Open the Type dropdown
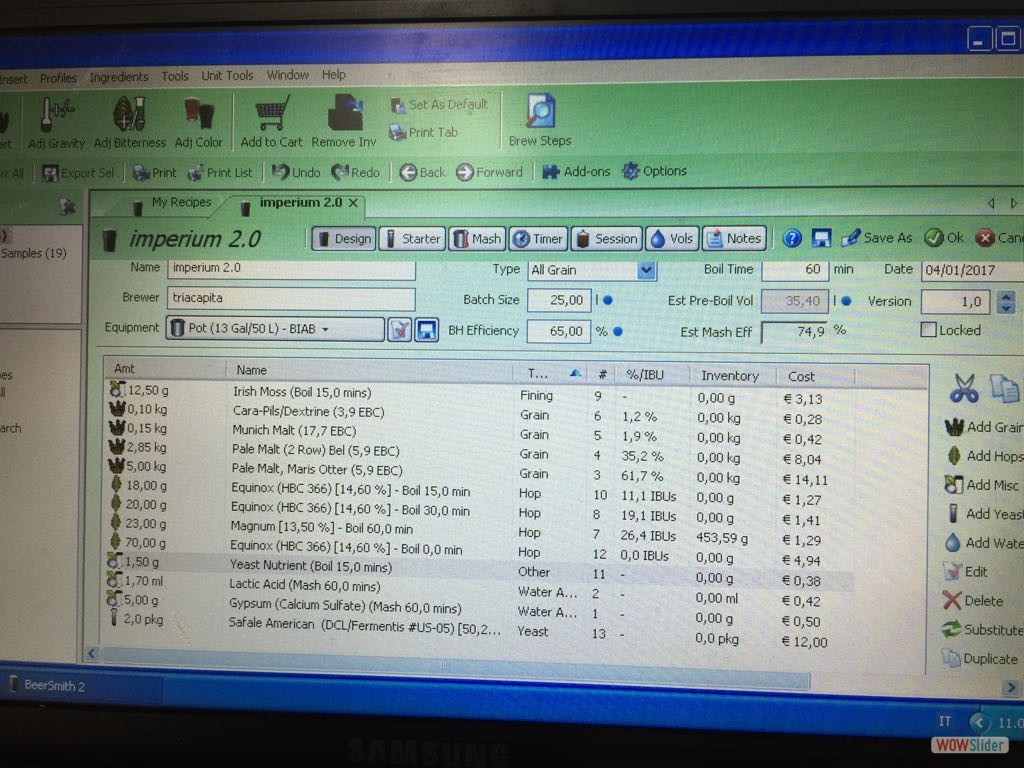 (646, 270)
